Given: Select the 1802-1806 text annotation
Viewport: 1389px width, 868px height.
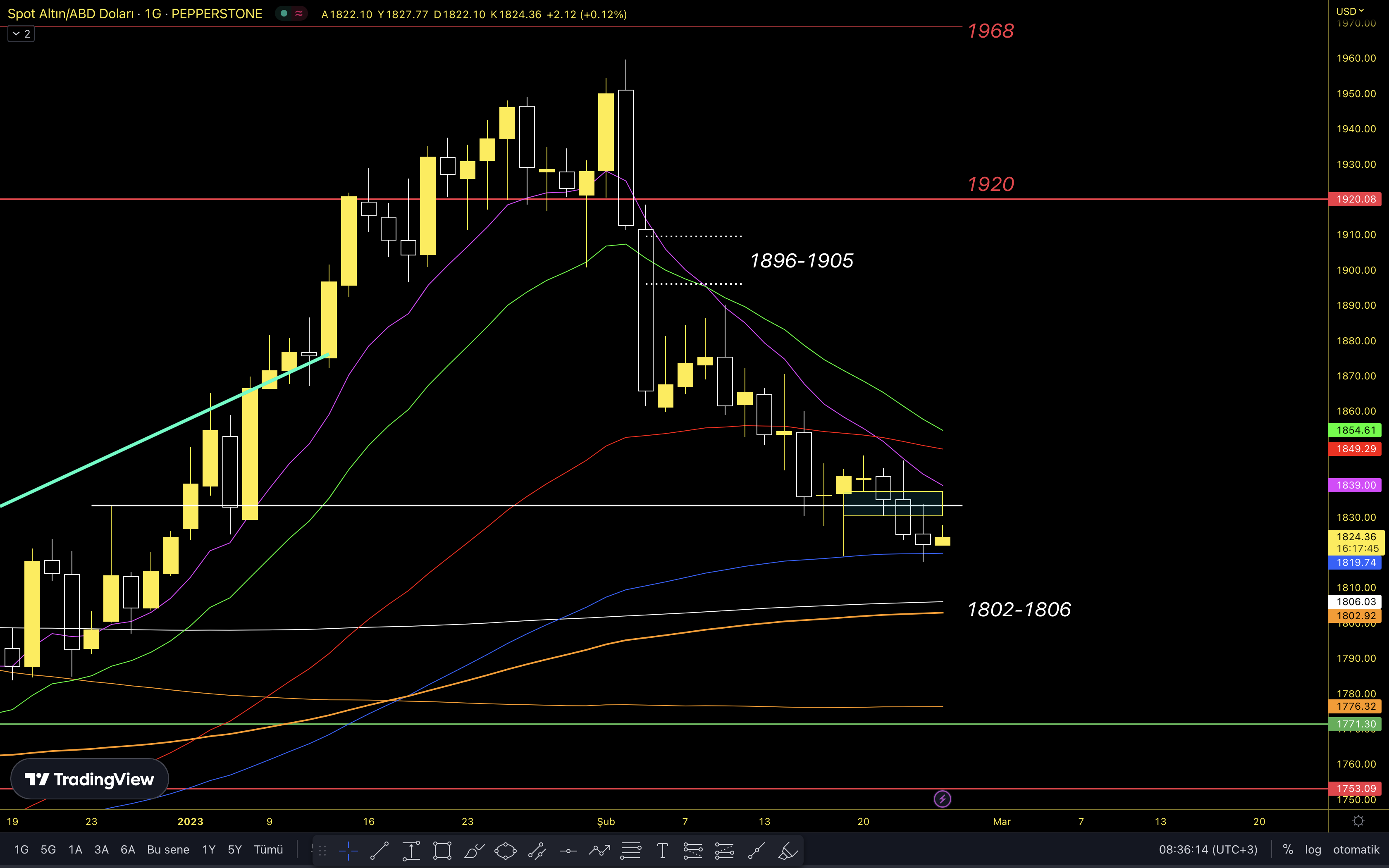Looking at the screenshot, I should click(x=1019, y=610).
